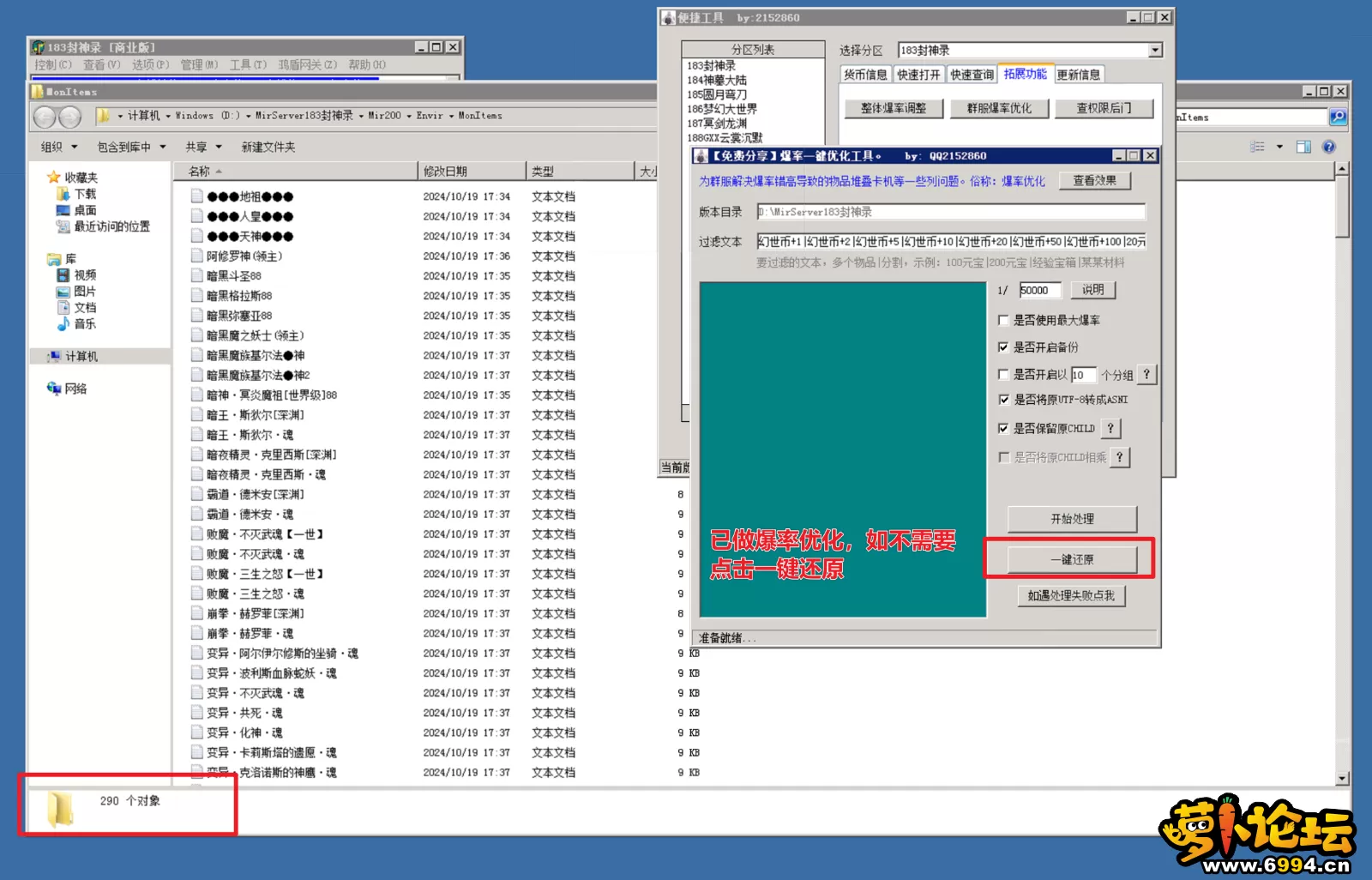
Task: Open the 选择分区 combo box dropdown
Action: 1155,51
